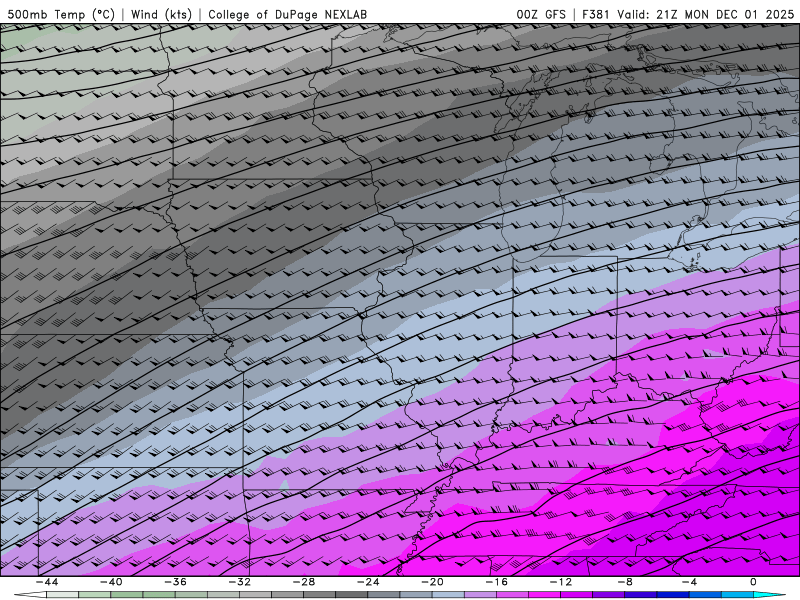The width and height of the screenshot is (800, 600).
Task: Select the -36 legend value
Action: 176,582
